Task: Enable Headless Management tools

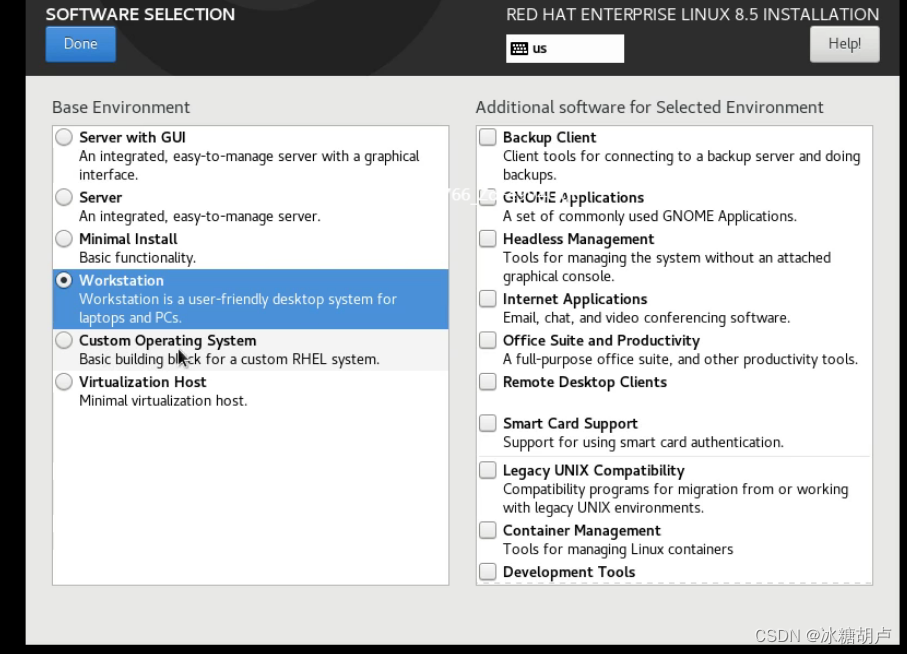Action: tap(487, 238)
